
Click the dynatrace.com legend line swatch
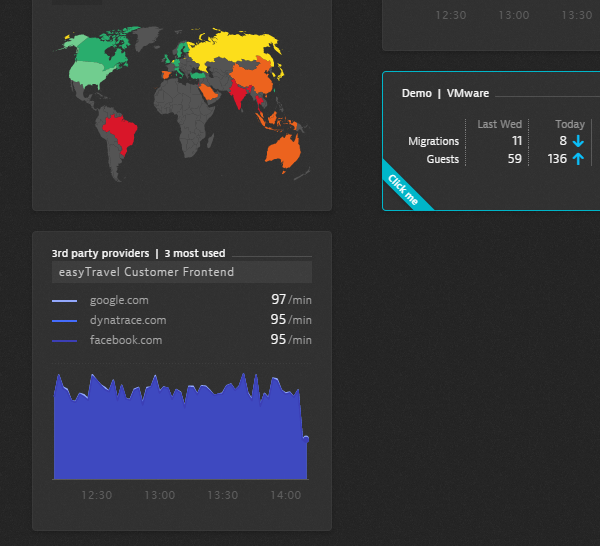[x=64, y=321]
